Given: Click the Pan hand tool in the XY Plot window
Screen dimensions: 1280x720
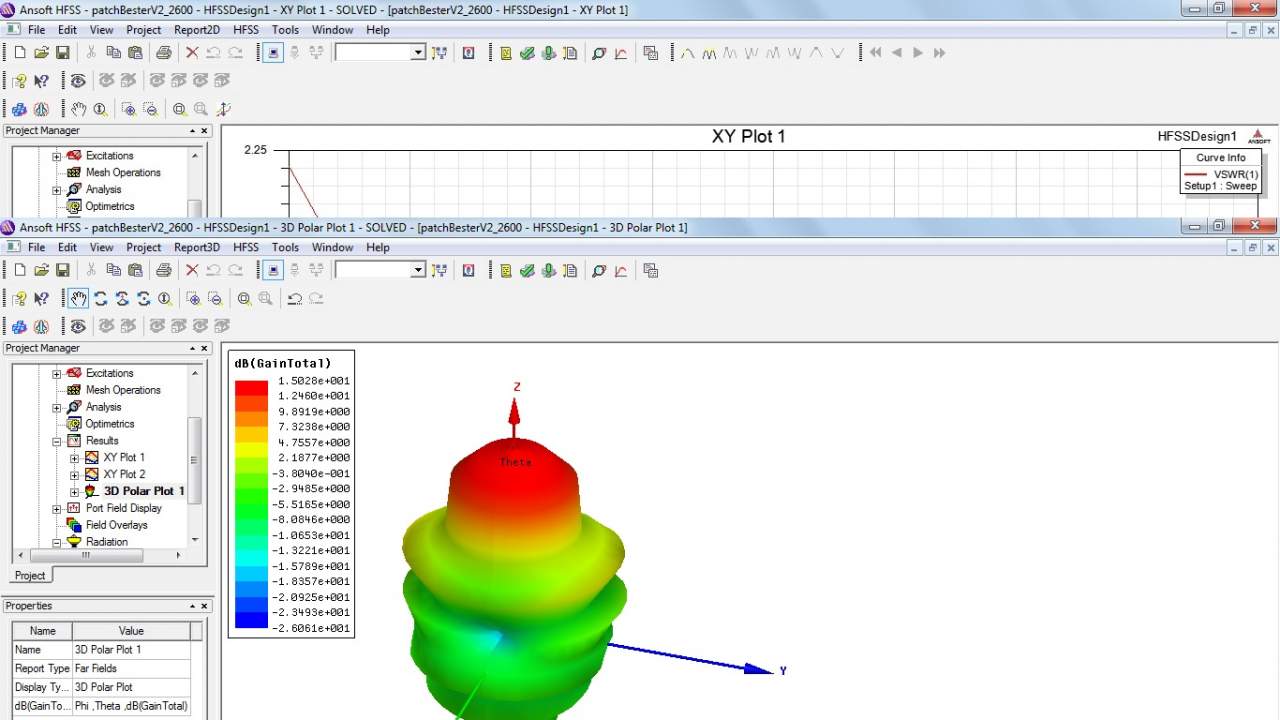Looking at the screenshot, I should click(78, 109).
